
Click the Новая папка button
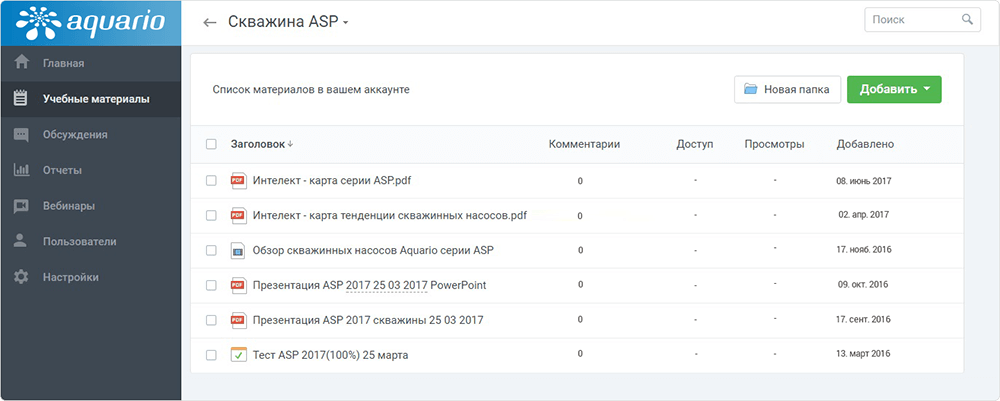[x=786, y=89]
